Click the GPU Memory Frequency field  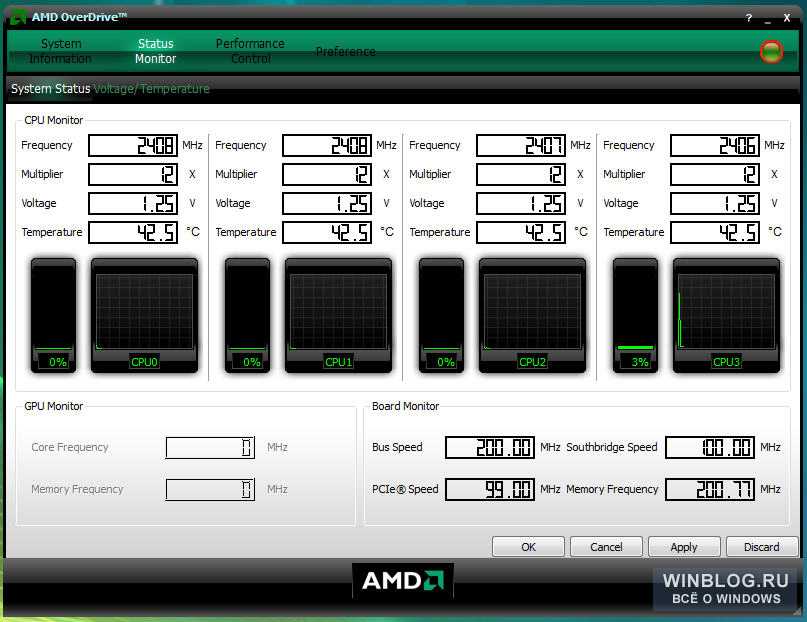pyautogui.click(x=210, y=489)
